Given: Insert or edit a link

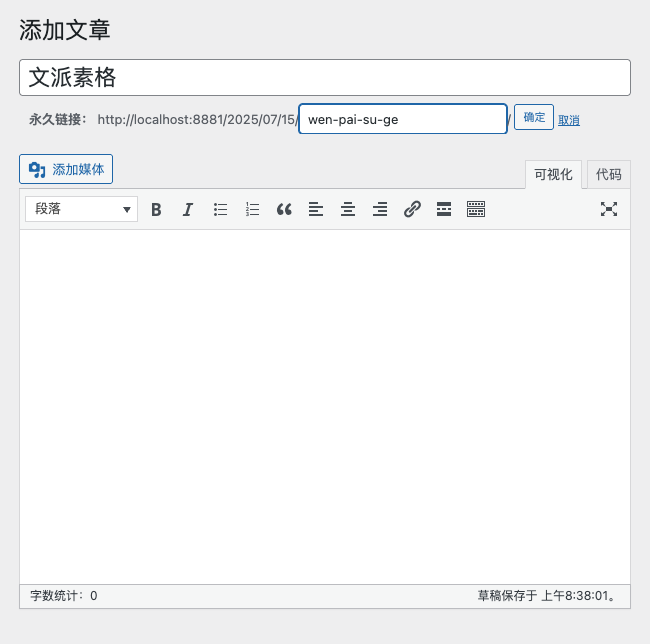Looking at the screenshot, I should tap(412, 209).
